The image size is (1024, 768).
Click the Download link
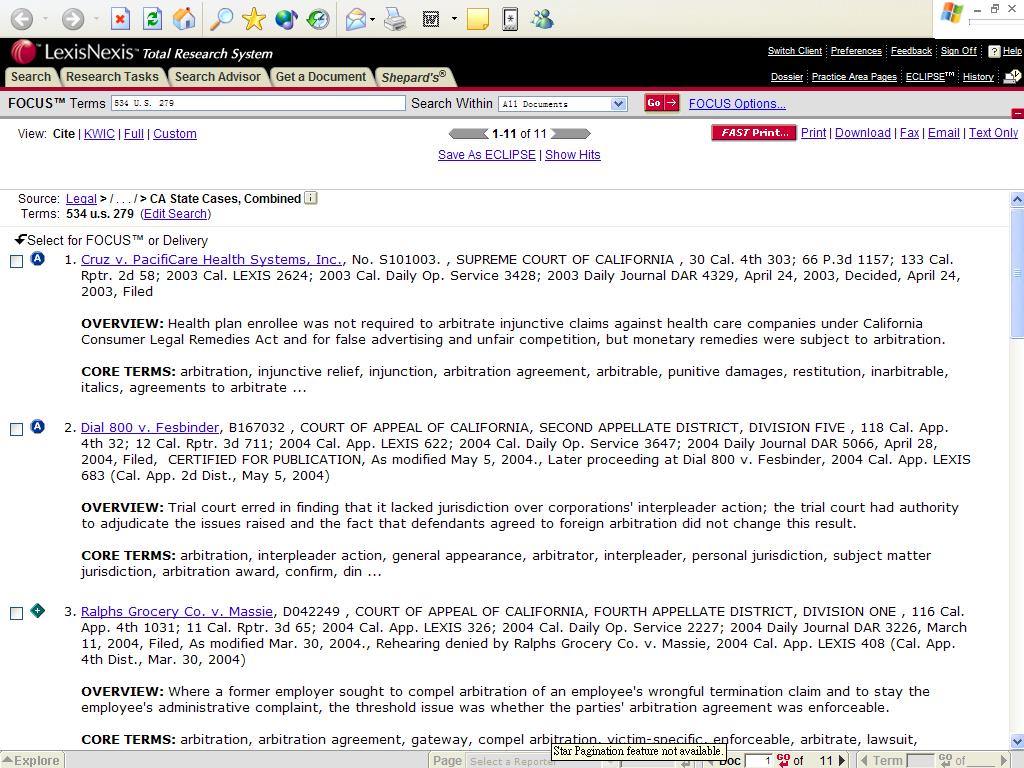tap(863, 133)
